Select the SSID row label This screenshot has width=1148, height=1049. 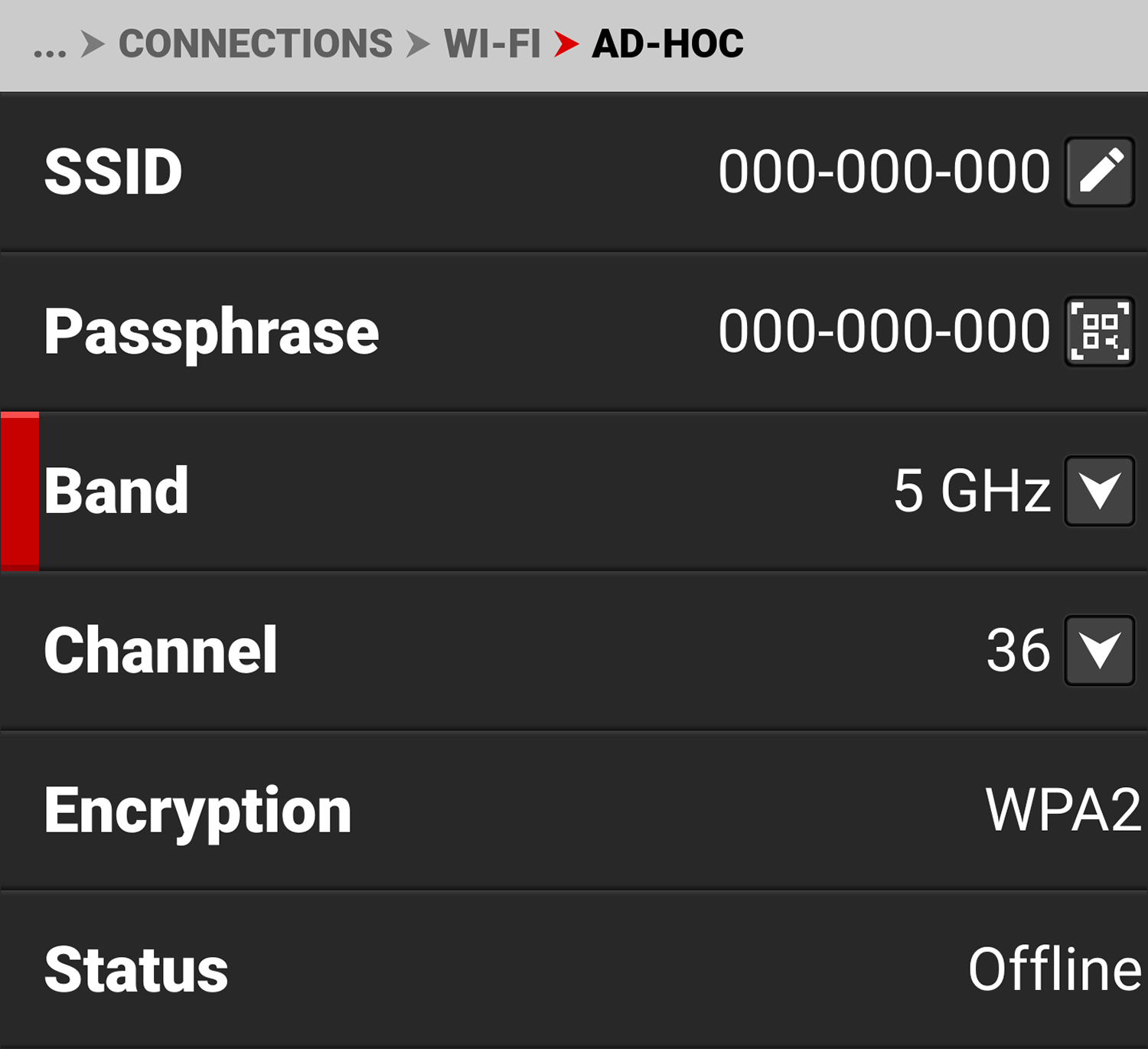113,172
